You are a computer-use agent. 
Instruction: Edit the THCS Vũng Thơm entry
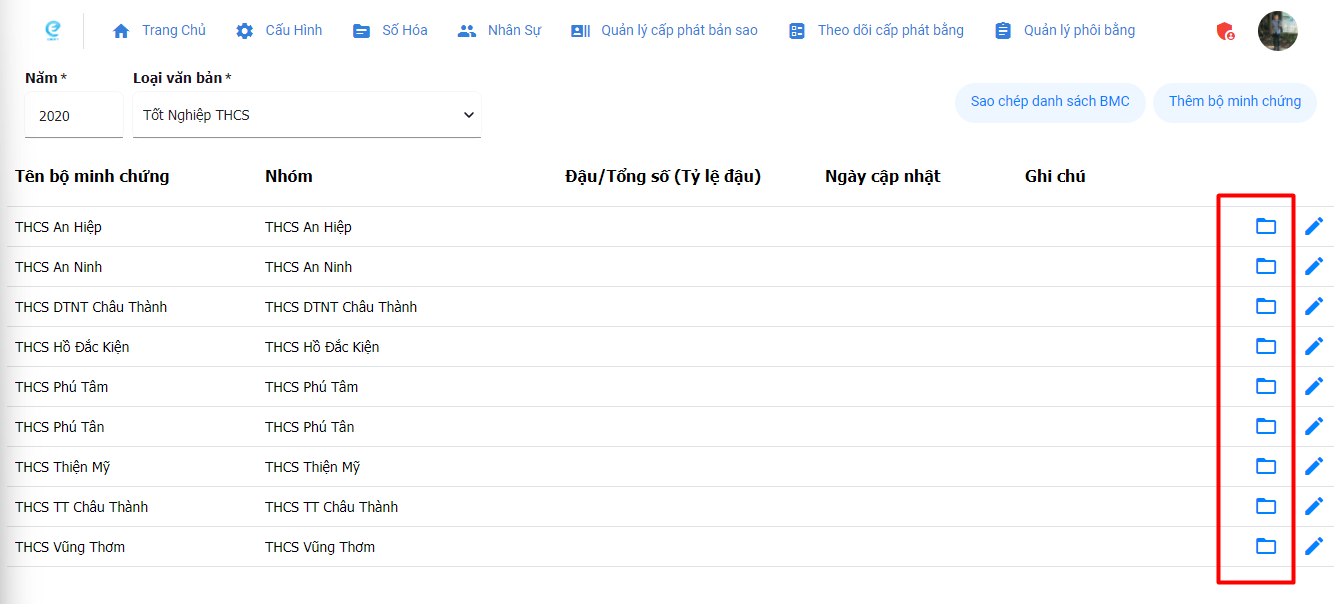1314,546
